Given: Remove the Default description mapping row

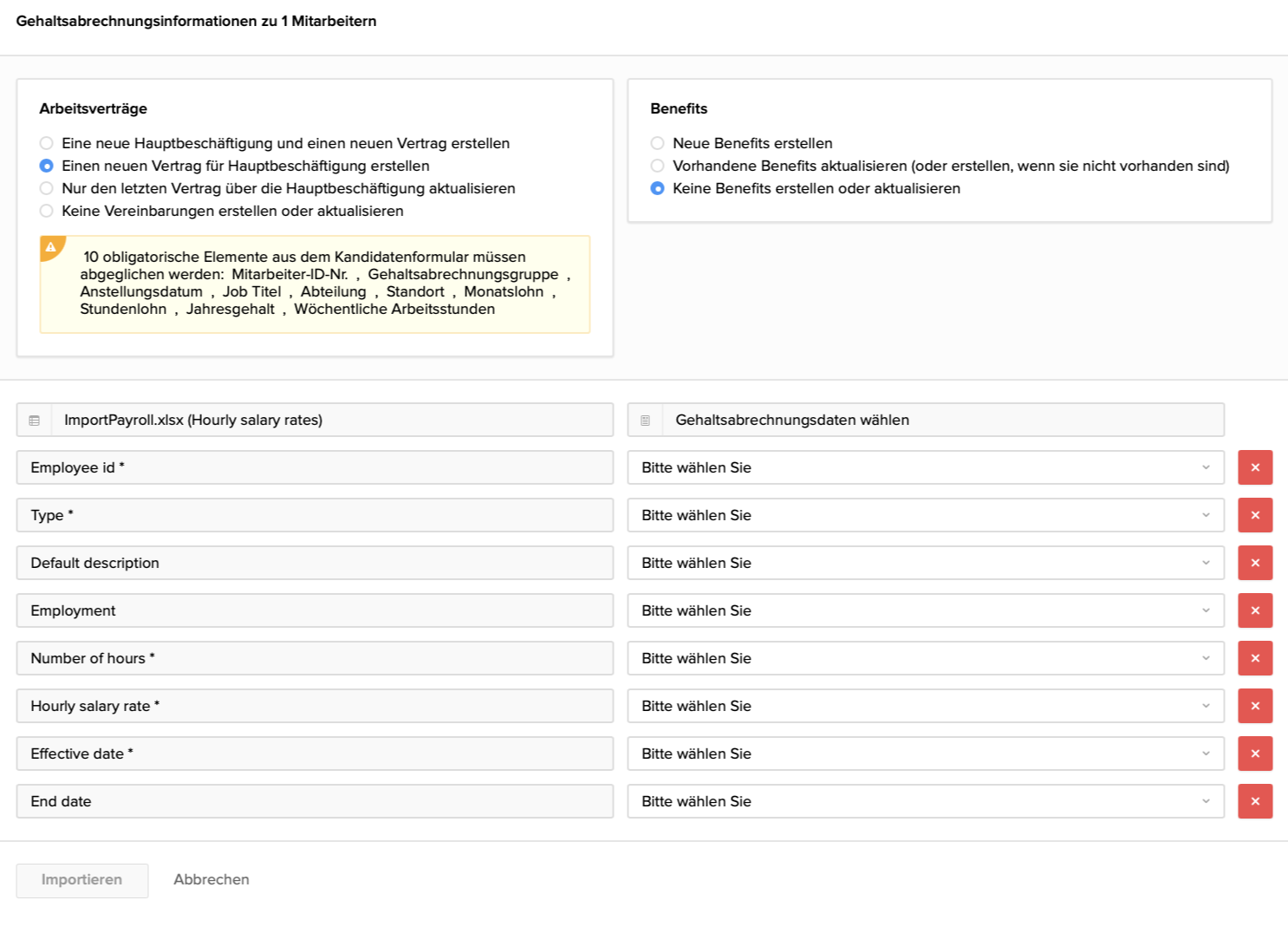Looking at the screenshot, I should point(1254,563).
